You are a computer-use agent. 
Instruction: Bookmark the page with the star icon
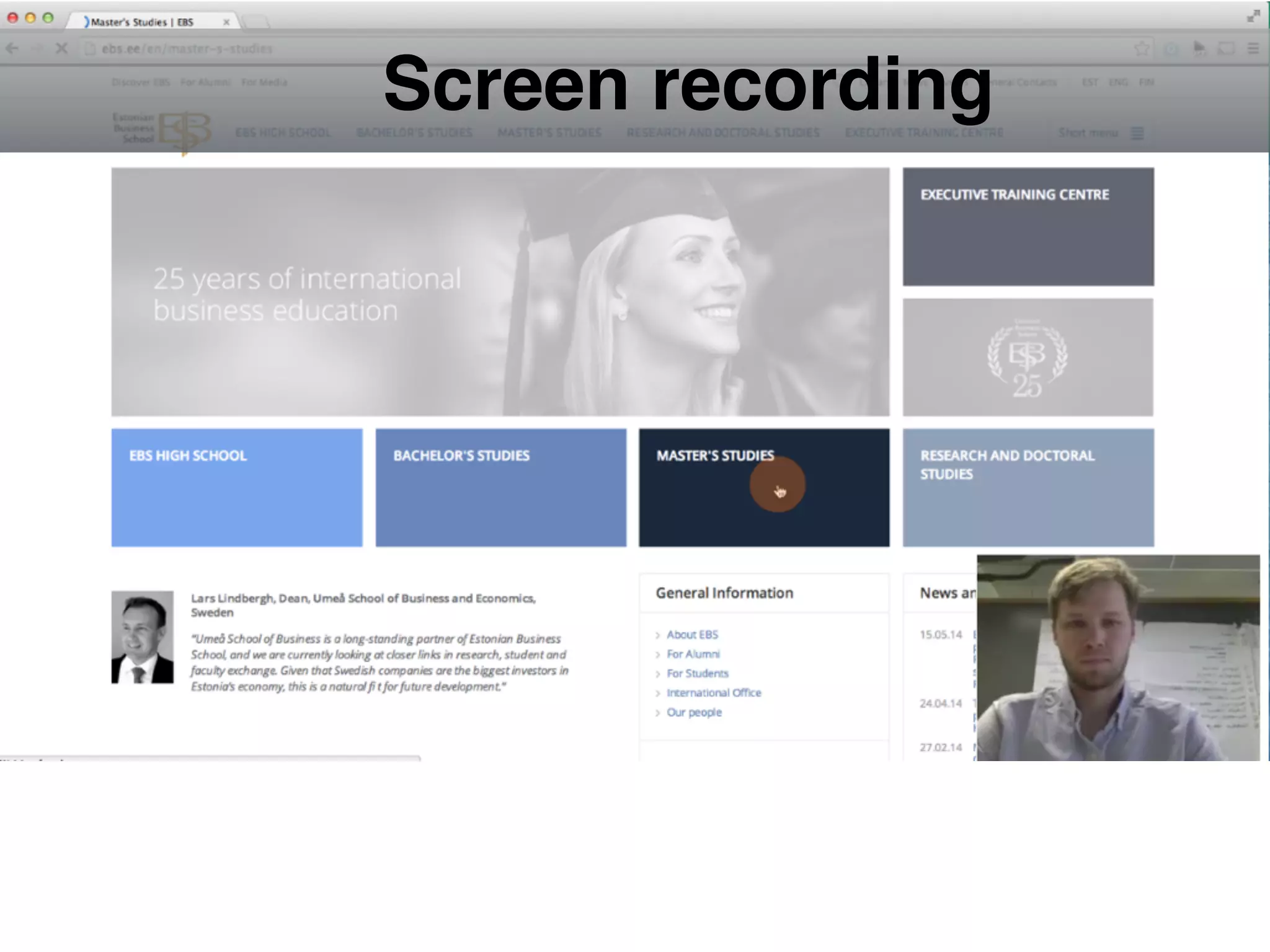[x=1142, y=48]
